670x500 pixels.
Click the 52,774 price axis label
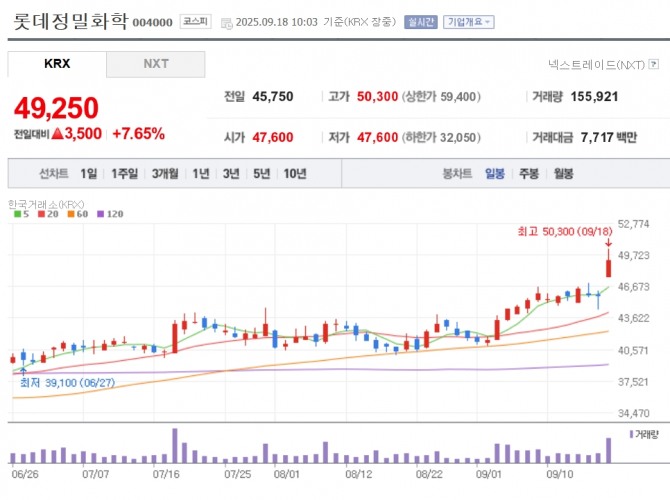click(633, 224)
